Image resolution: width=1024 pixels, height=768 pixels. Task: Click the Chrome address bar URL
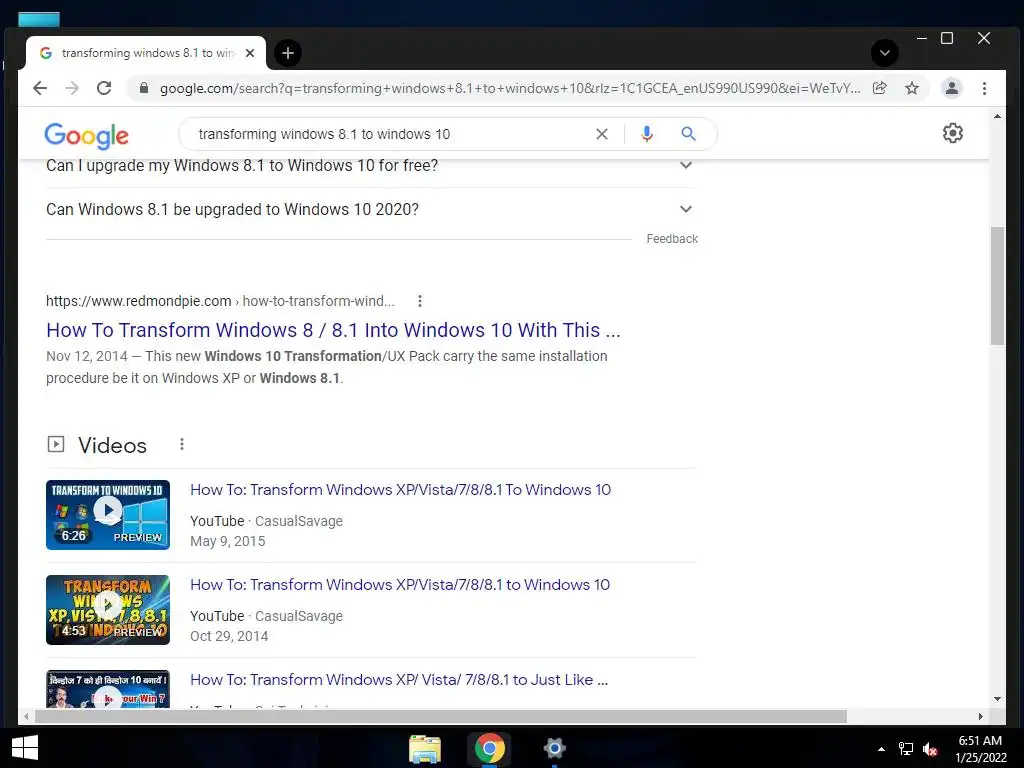[x=509, y=88]
